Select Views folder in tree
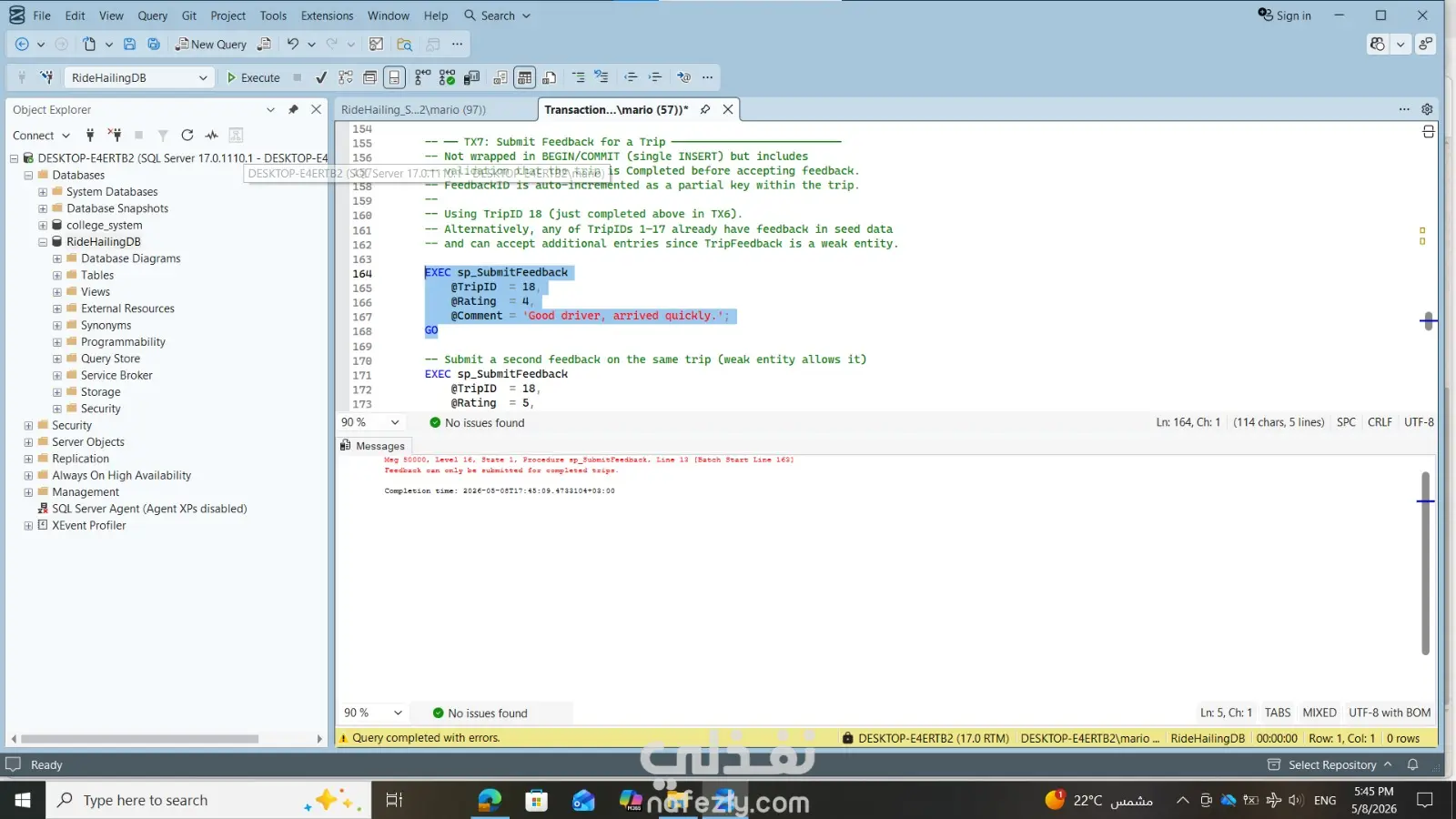 [95, 292]
